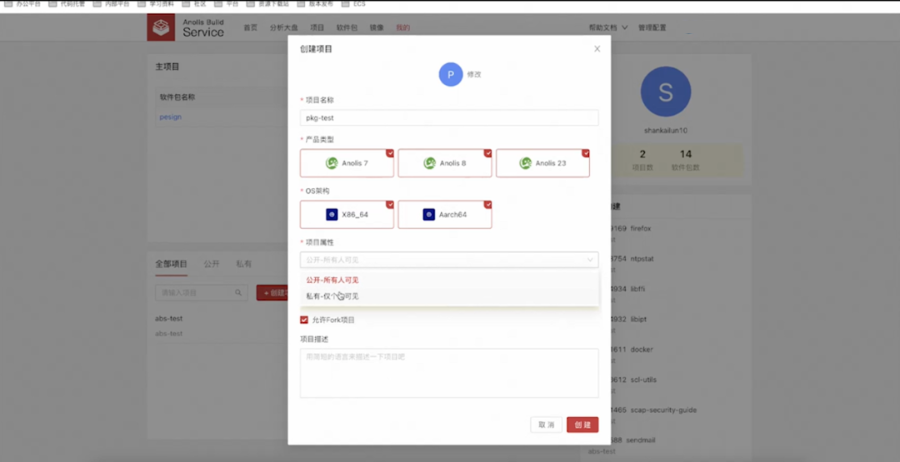Click the red create project button behind dialog
900x462 pixels.
pos(272,293)
